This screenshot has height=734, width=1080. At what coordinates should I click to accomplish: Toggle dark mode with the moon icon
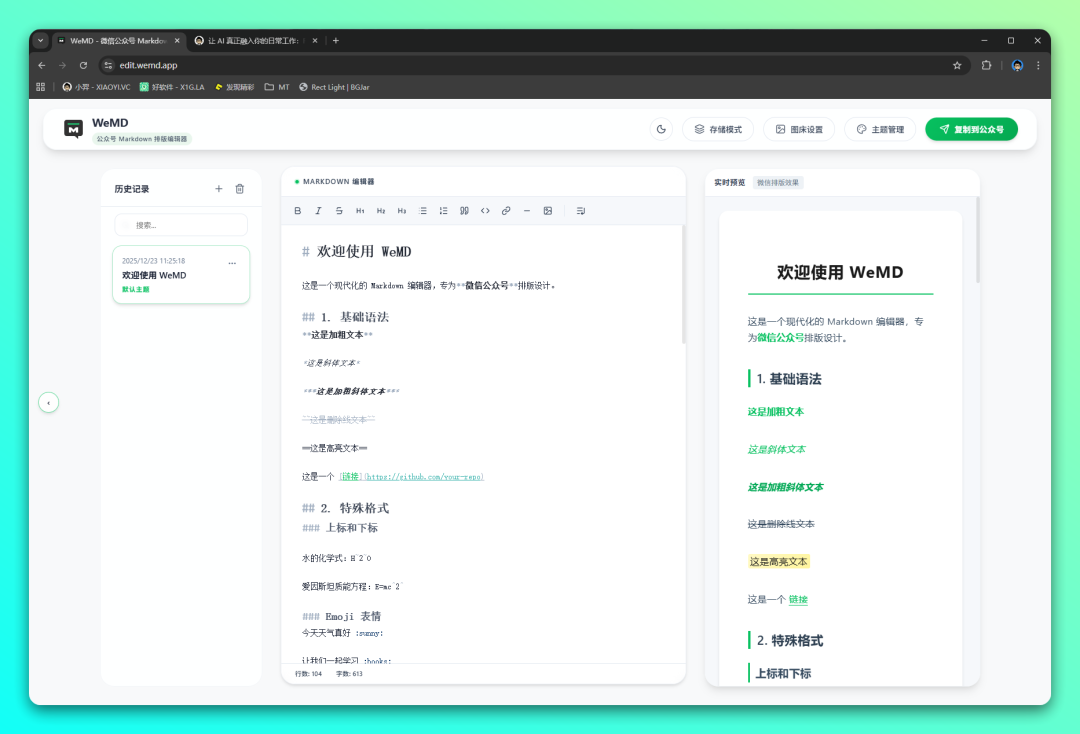pyautogui.click(x=661, y=129)
